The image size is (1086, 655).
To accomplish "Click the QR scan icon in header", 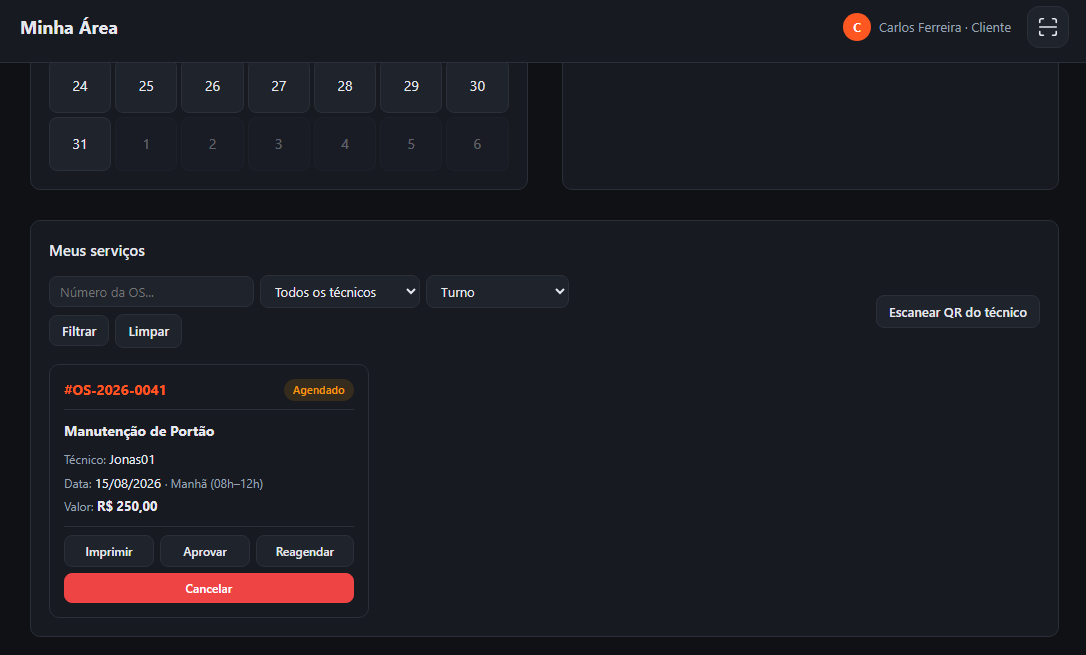I will [1047, 27].
